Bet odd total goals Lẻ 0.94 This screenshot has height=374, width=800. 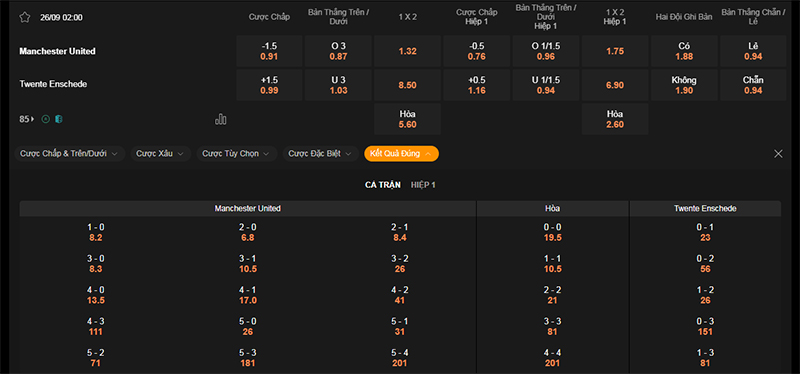(x=753, y=51)
